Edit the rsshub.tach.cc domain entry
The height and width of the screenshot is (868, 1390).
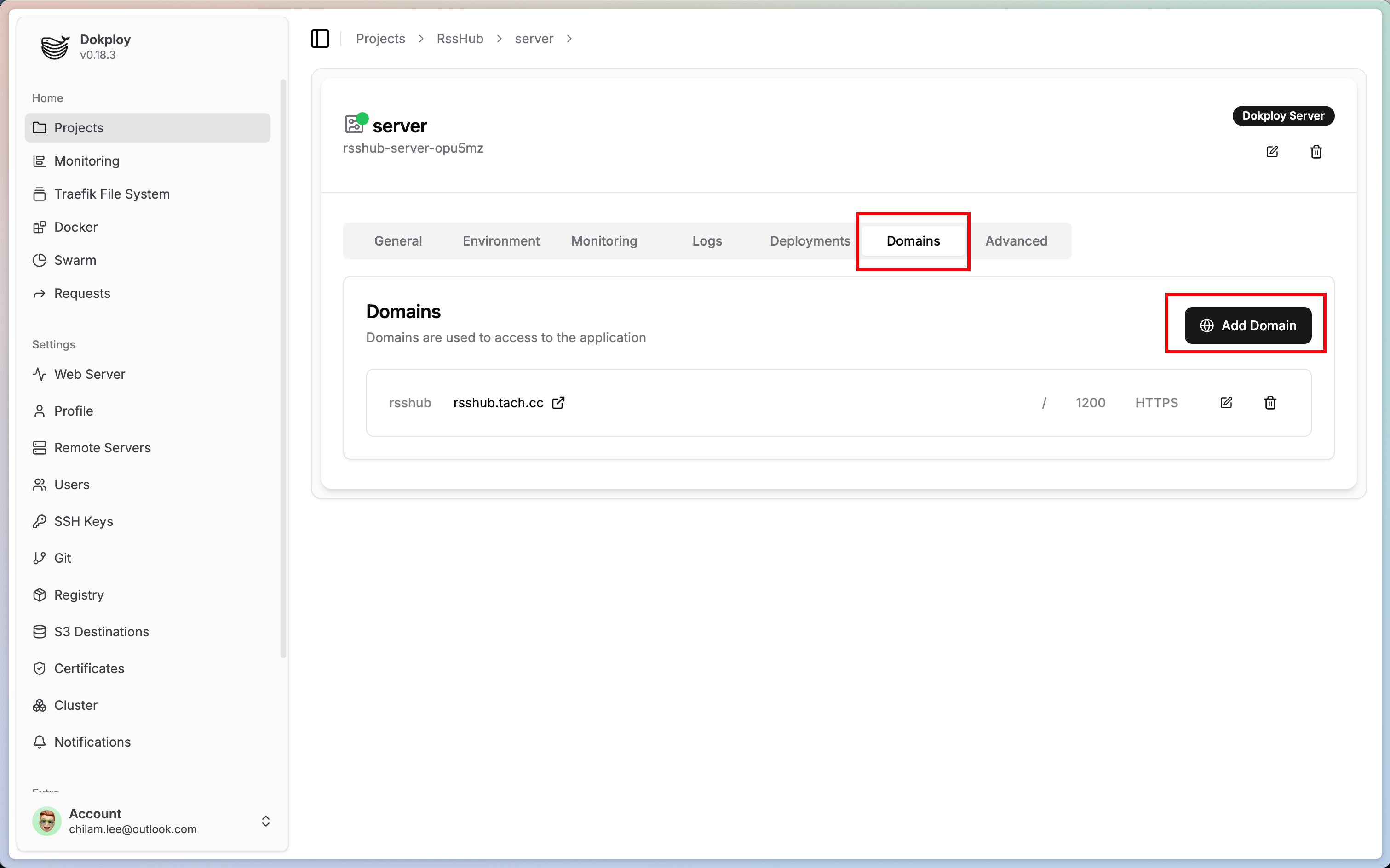point(1226,402)
